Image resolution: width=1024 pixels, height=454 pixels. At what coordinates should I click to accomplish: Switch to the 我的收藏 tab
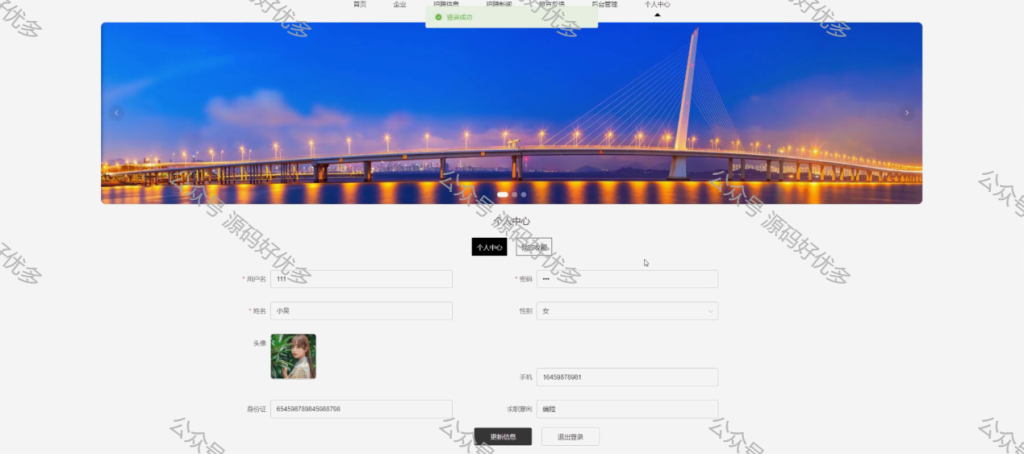coord(534,247)
